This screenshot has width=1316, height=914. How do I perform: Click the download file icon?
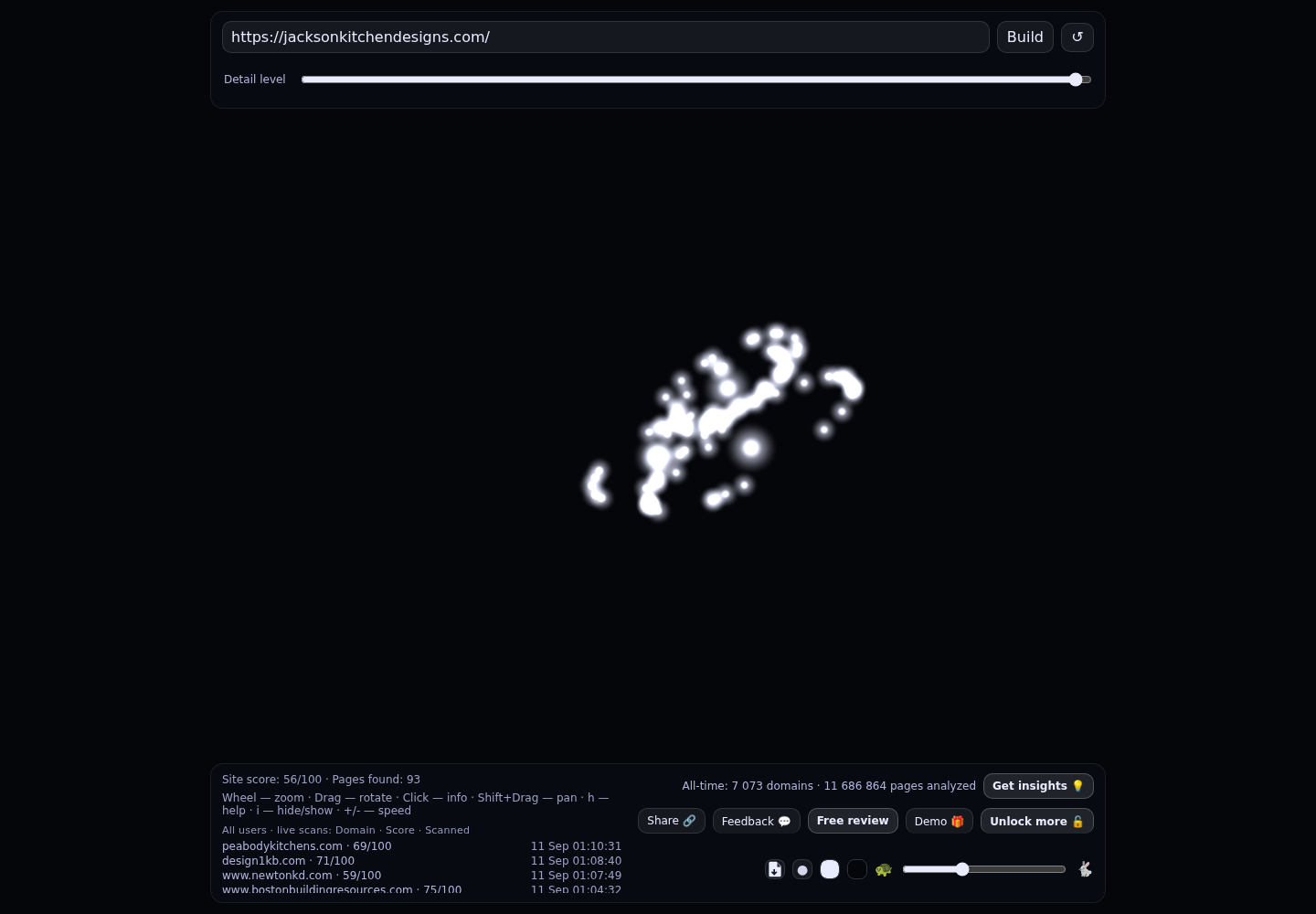[x=775, y=869]
